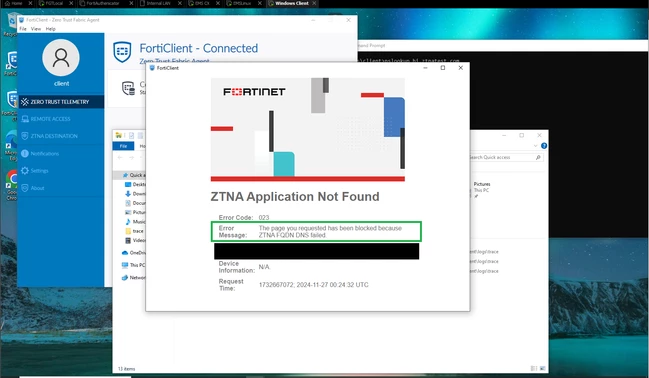Switch to the FGTLocal VM tab
The height and width of the screenshot is (378, 649).
(54, 3)
